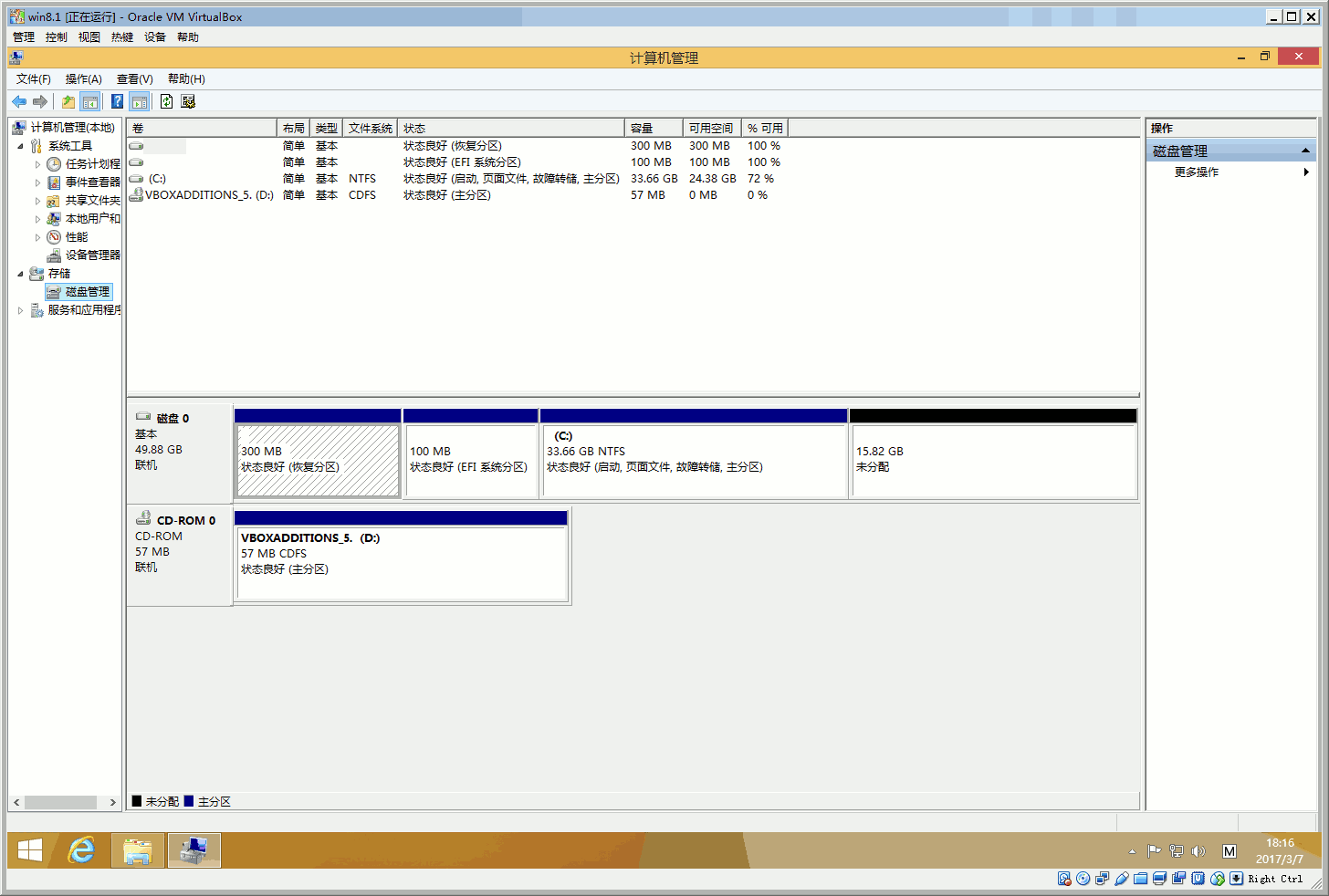Select the 100 MB EFI system partition block
Image resolution: width=1329 pixels, height=896 pixels.
[x=470, y=453]
